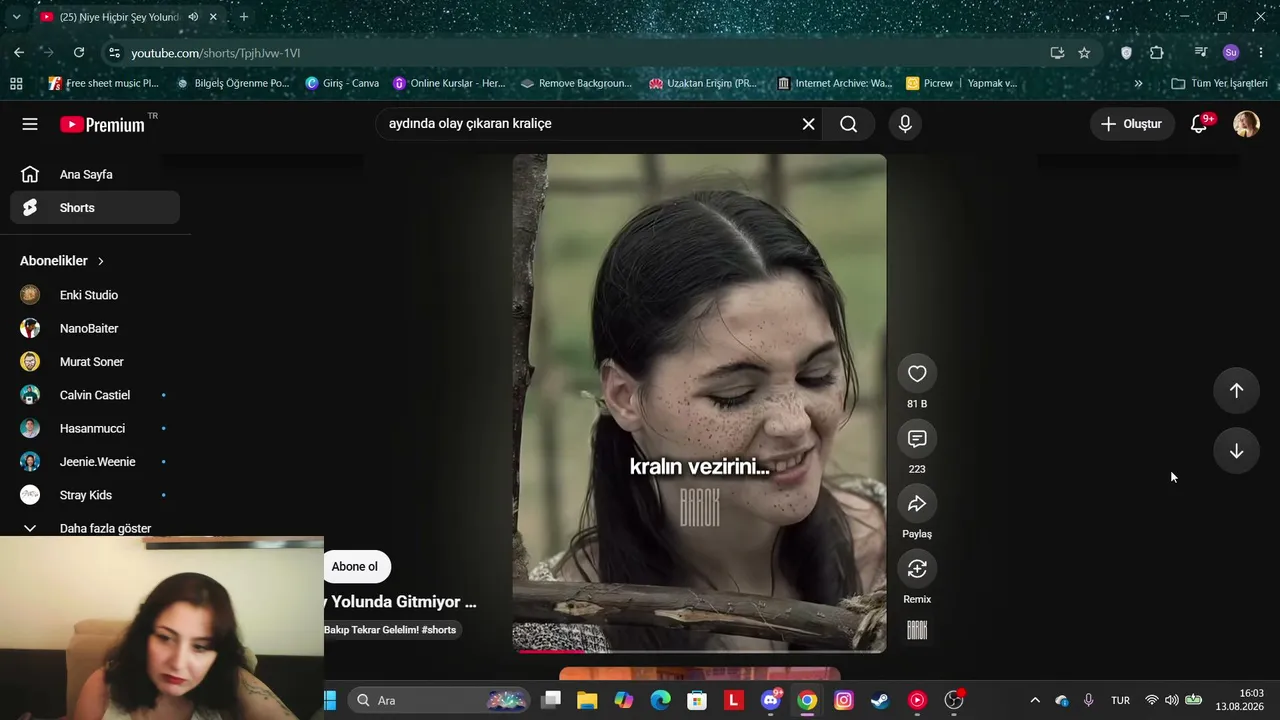Open Instagram from the taskbar
The width and height of the screenshot is (1280, 720).
point(844,700)
